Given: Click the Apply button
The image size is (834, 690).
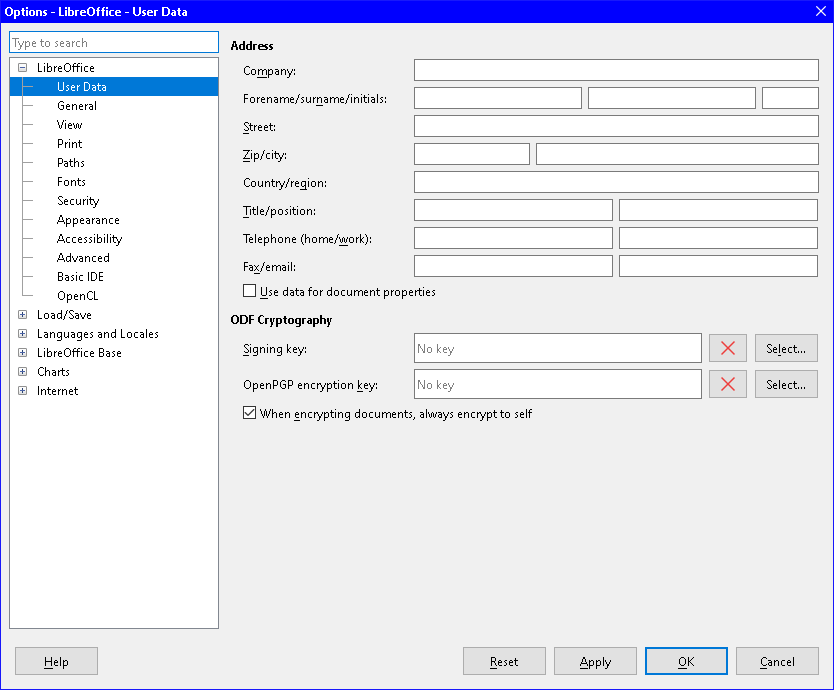Looking at the screenshot, I should tap(595, 661).
